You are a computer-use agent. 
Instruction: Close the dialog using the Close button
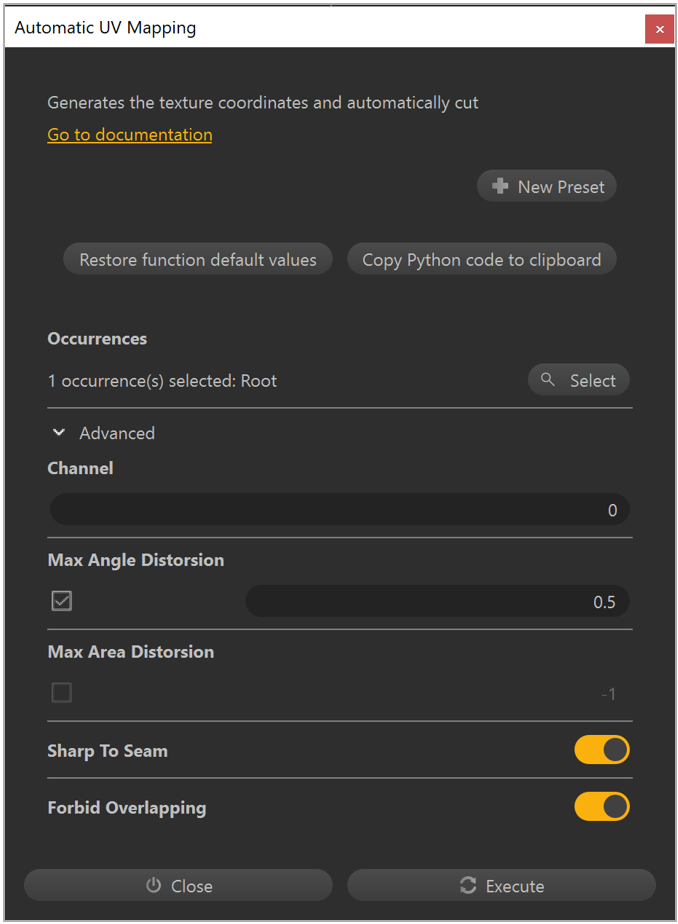[x=177, y=885]
